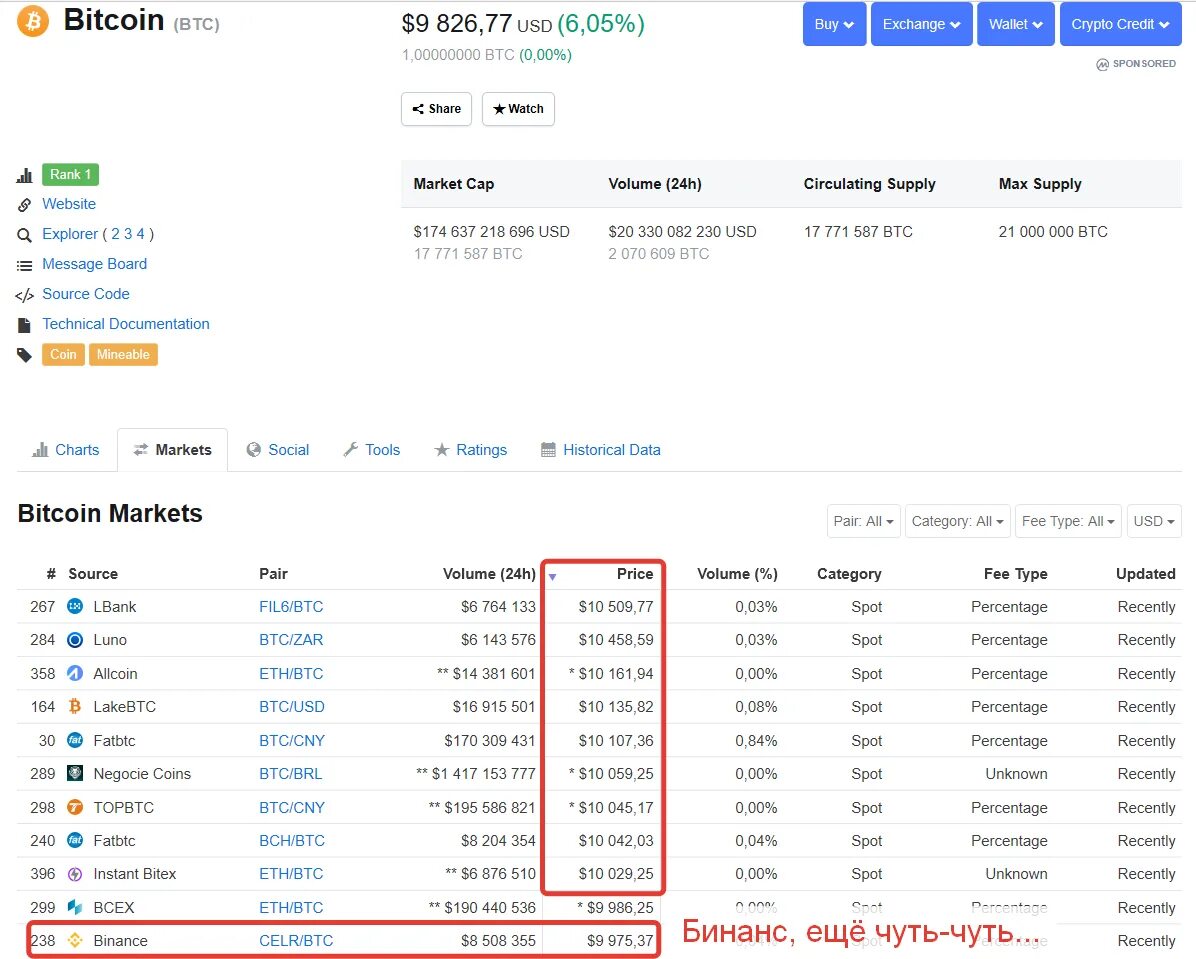Sort by the Updated column header

[x=1146, y=574]
